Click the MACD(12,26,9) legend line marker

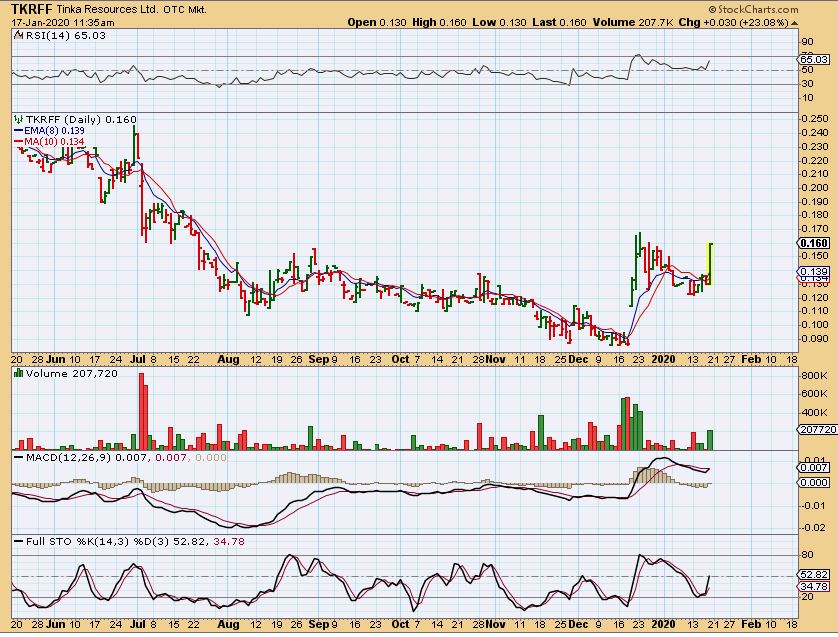pos(18,457)
